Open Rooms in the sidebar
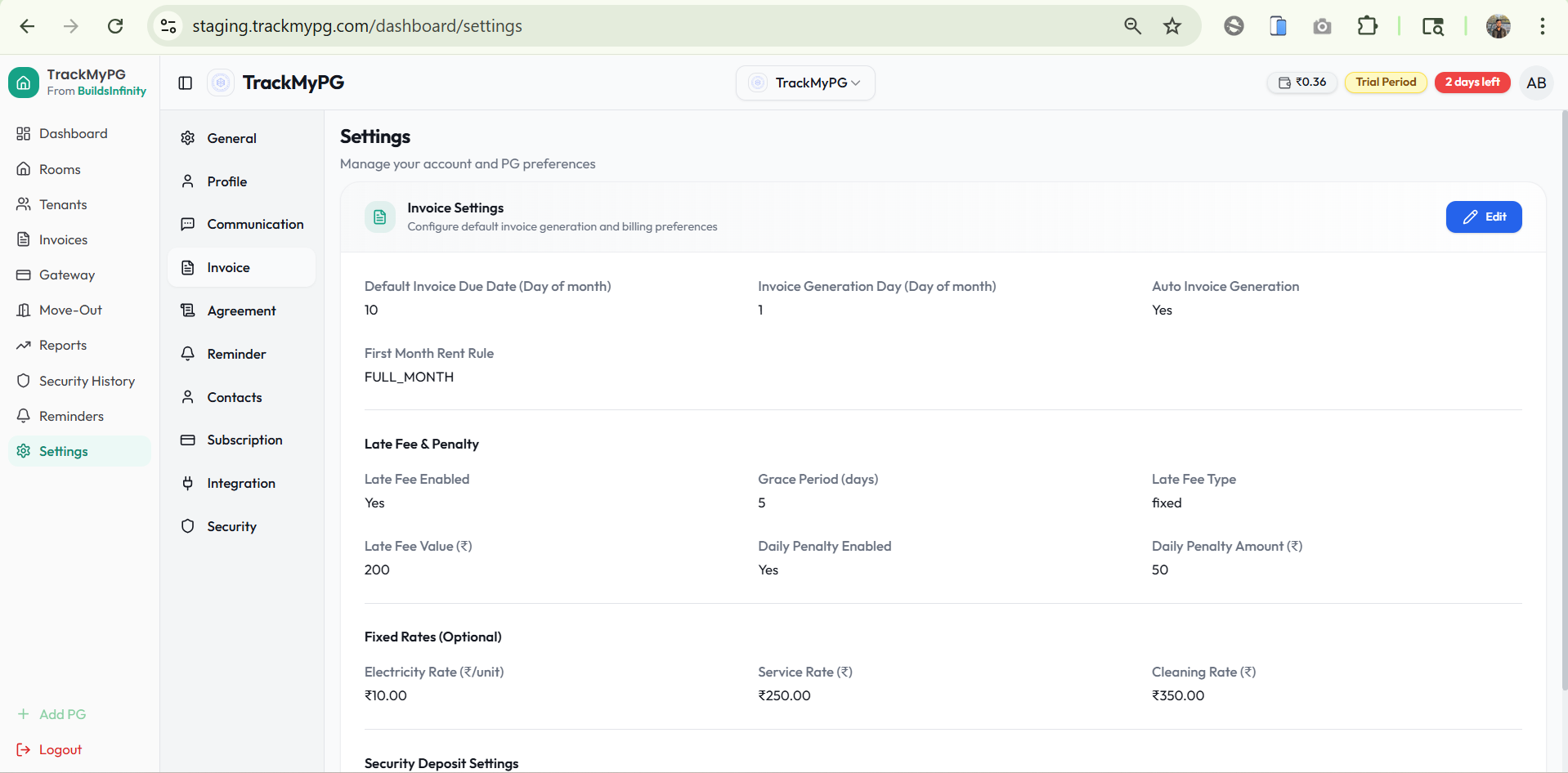 coord(79,169)
